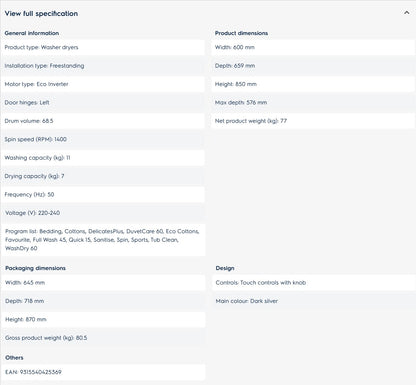Click the Max depth: 576 mm row
The image size is (416, 385).
pyautogui.click(x=313, y=102)
